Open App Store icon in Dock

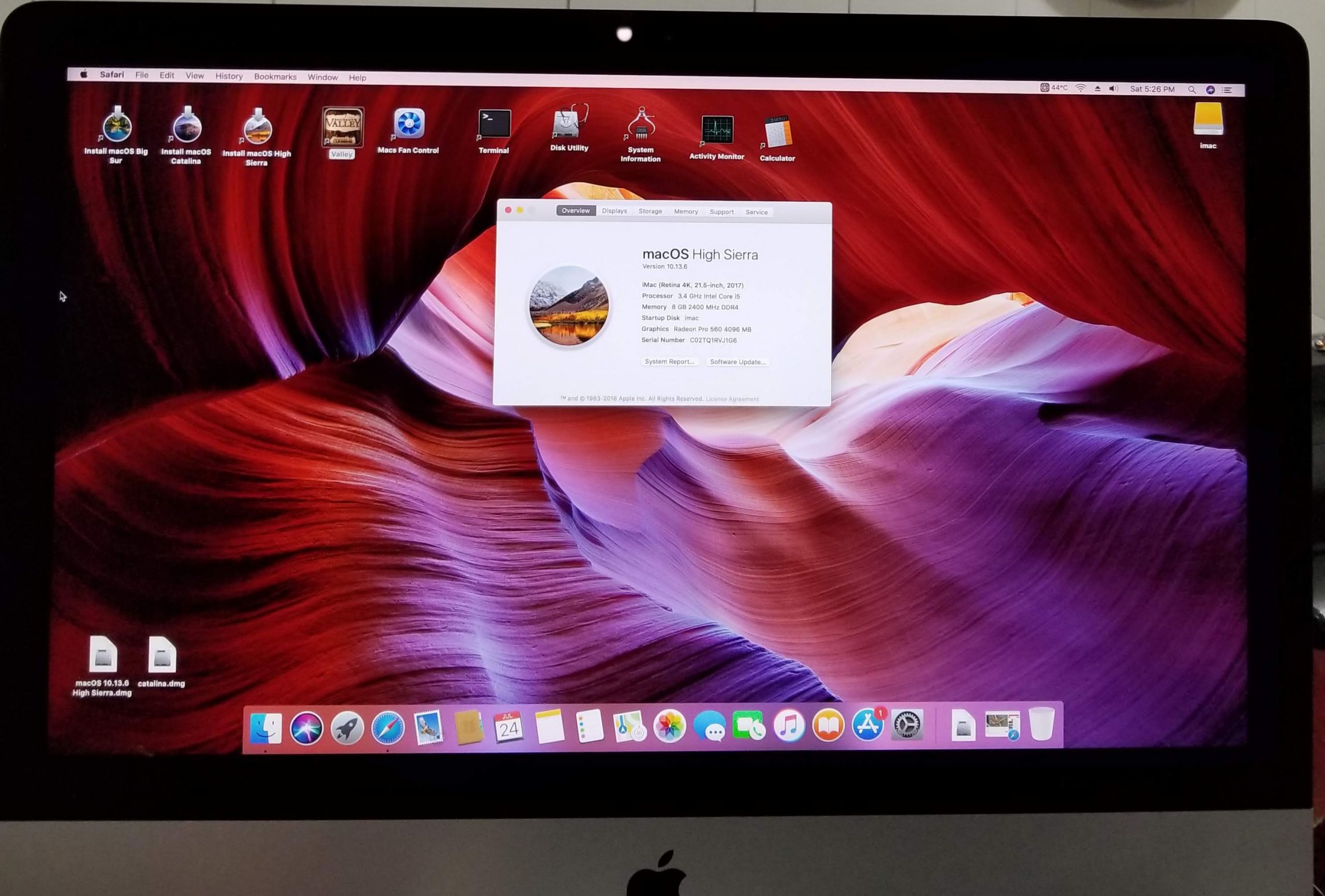point(867,726)
